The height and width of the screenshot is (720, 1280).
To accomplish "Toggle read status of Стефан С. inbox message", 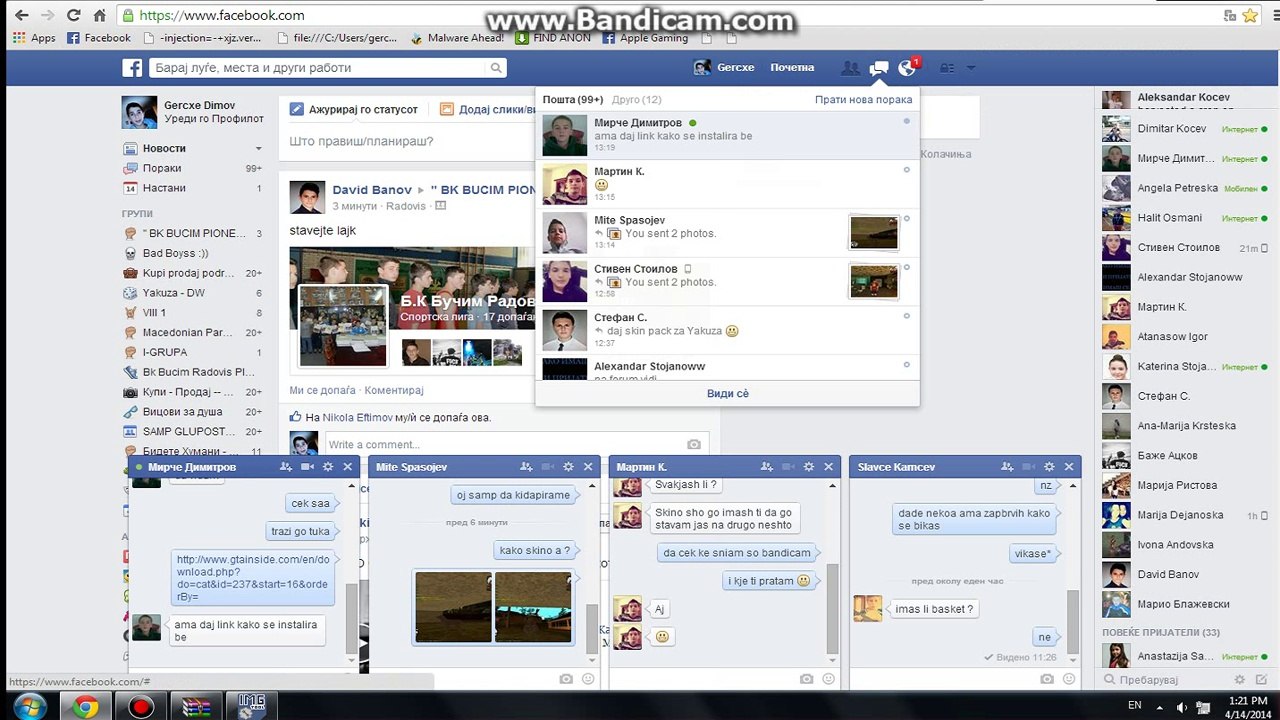I will click(x=907, y=316).
